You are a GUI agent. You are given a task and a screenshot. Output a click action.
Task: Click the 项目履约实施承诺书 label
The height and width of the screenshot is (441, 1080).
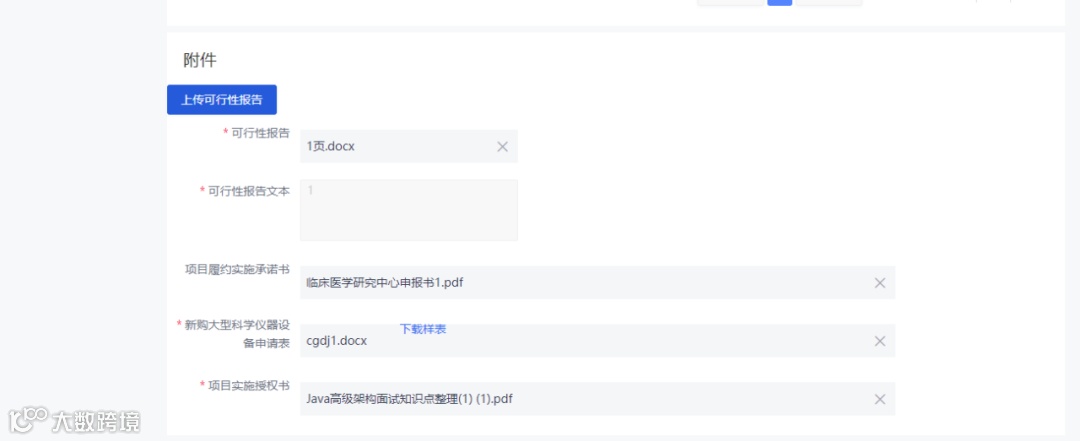237,269
